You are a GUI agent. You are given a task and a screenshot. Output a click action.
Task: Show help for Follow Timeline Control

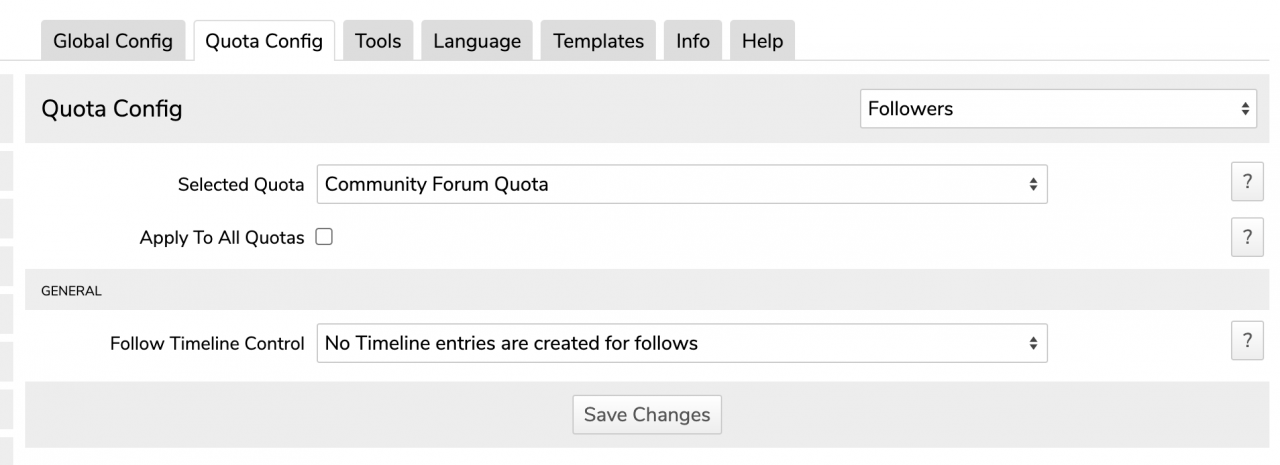pyautogui.click(x=1246, y=342)
